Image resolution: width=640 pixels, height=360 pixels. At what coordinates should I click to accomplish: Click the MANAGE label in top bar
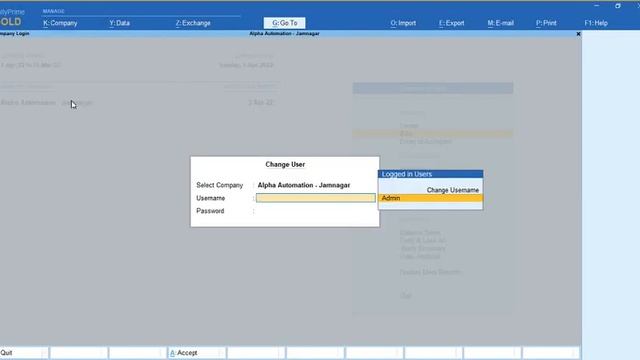point(53,11)
